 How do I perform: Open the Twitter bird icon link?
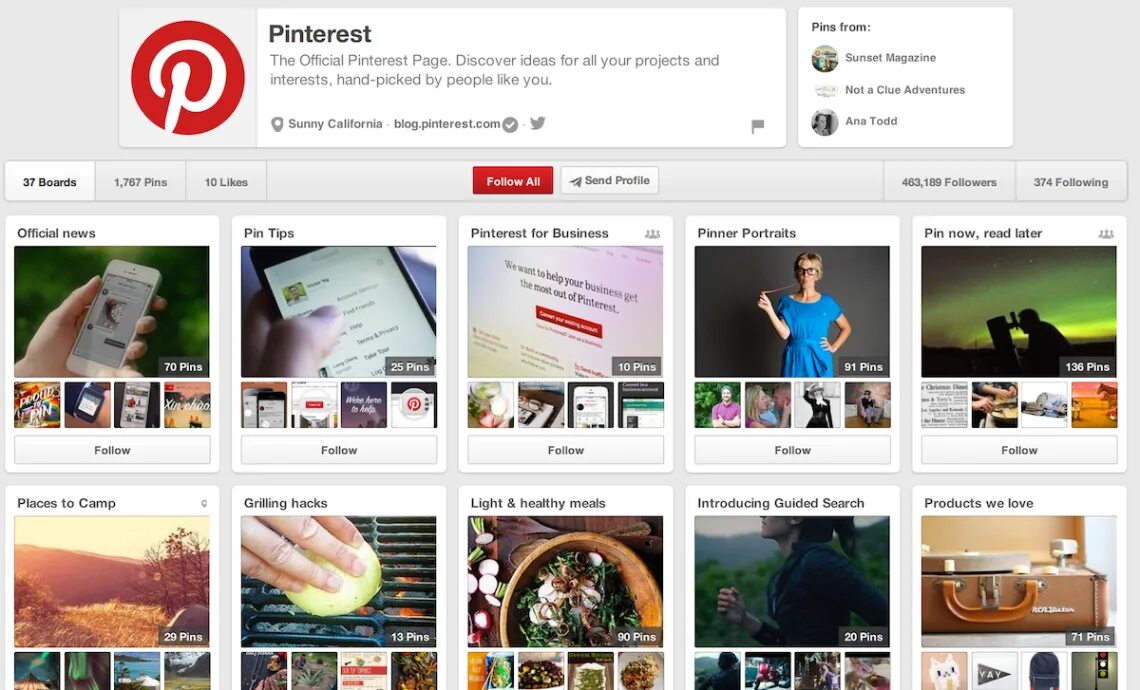(x=537, y=123)
